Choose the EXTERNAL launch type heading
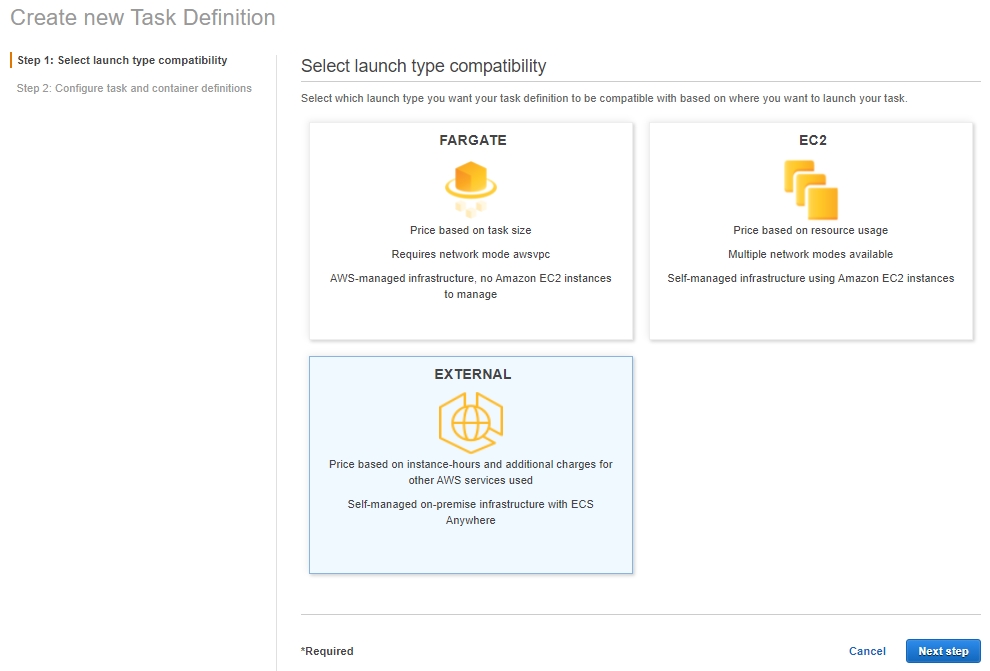Image resolution: width=990 pixels, height=671 pixels. point(473,374)
